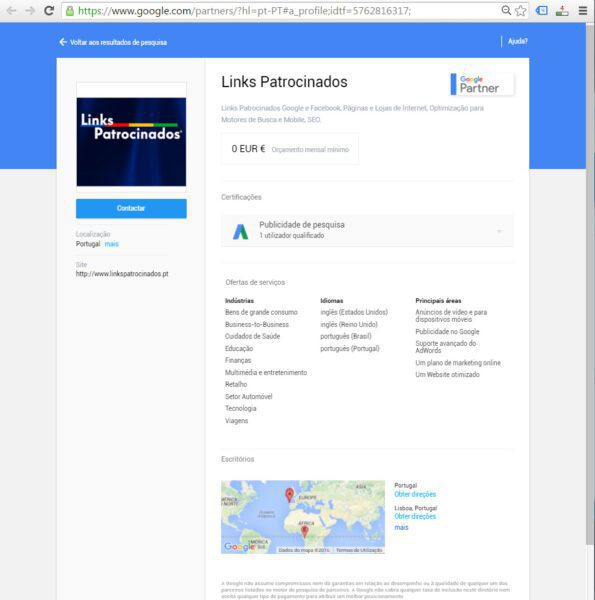Go back using the browser back arrow
This screenshot has height=600, width=595.
[11, 11]
